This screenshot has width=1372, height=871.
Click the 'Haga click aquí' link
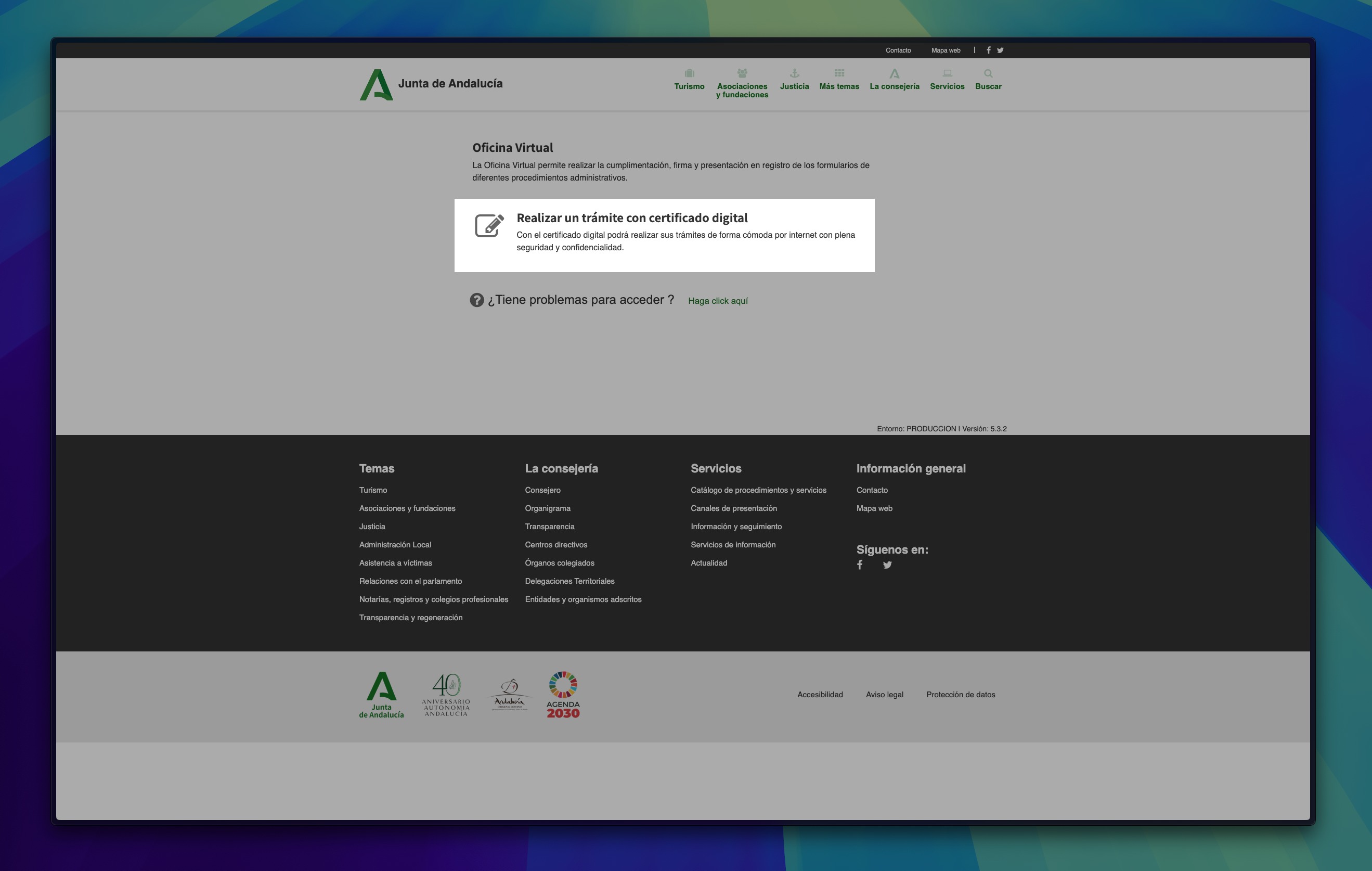pyautogui.click(x=717, y=301)
